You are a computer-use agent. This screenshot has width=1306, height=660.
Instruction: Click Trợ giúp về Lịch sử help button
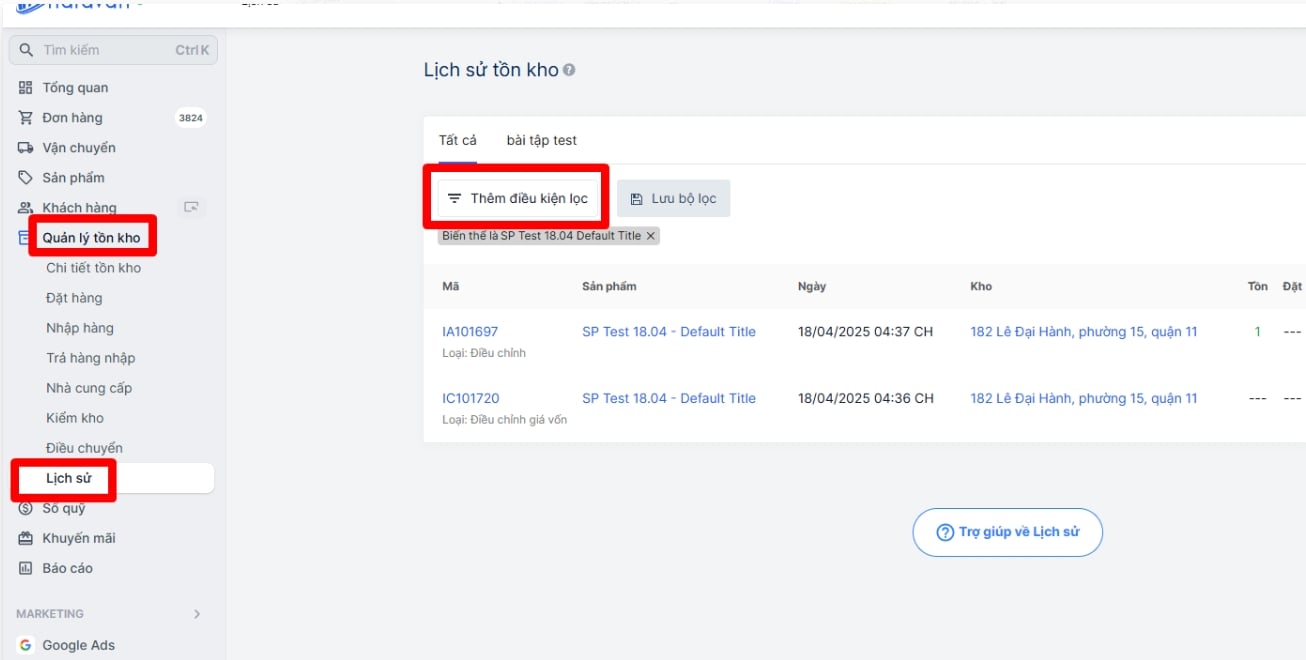point(1007,532)
